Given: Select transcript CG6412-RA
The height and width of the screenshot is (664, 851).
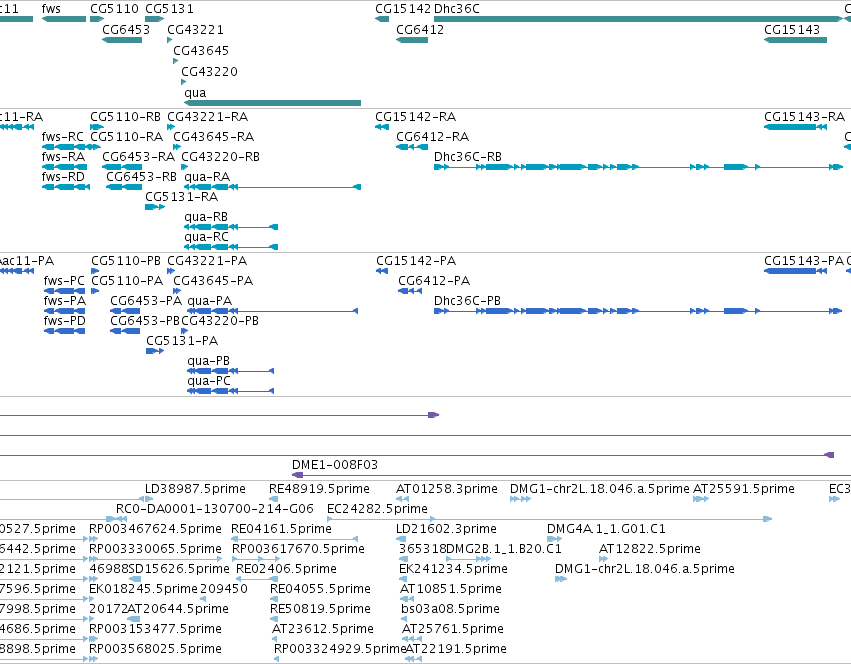Looking at the screenshot, I should click(x=412, y=147).
